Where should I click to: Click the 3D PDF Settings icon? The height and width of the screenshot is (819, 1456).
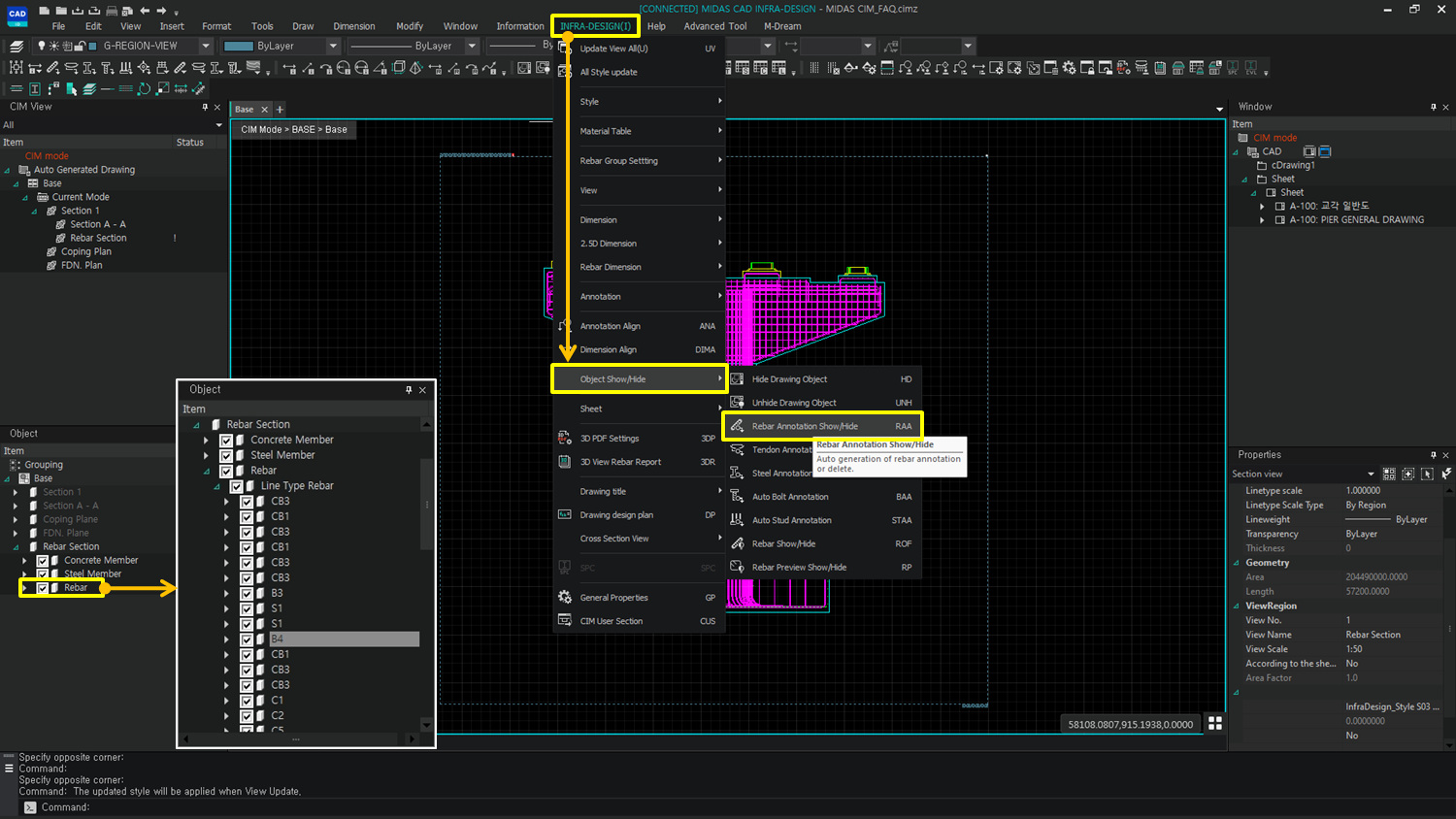(565, 438)
